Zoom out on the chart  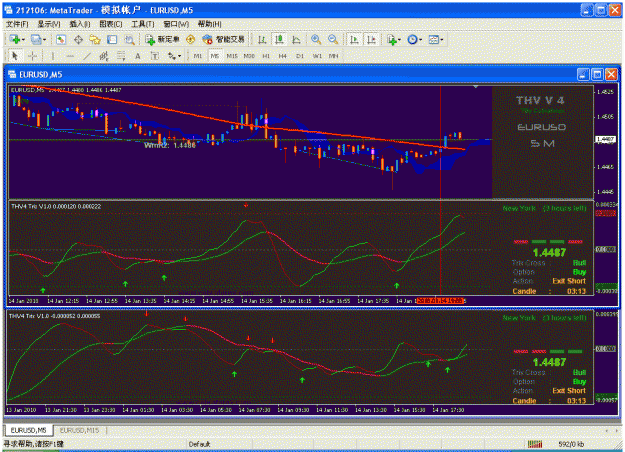(333, 39)
